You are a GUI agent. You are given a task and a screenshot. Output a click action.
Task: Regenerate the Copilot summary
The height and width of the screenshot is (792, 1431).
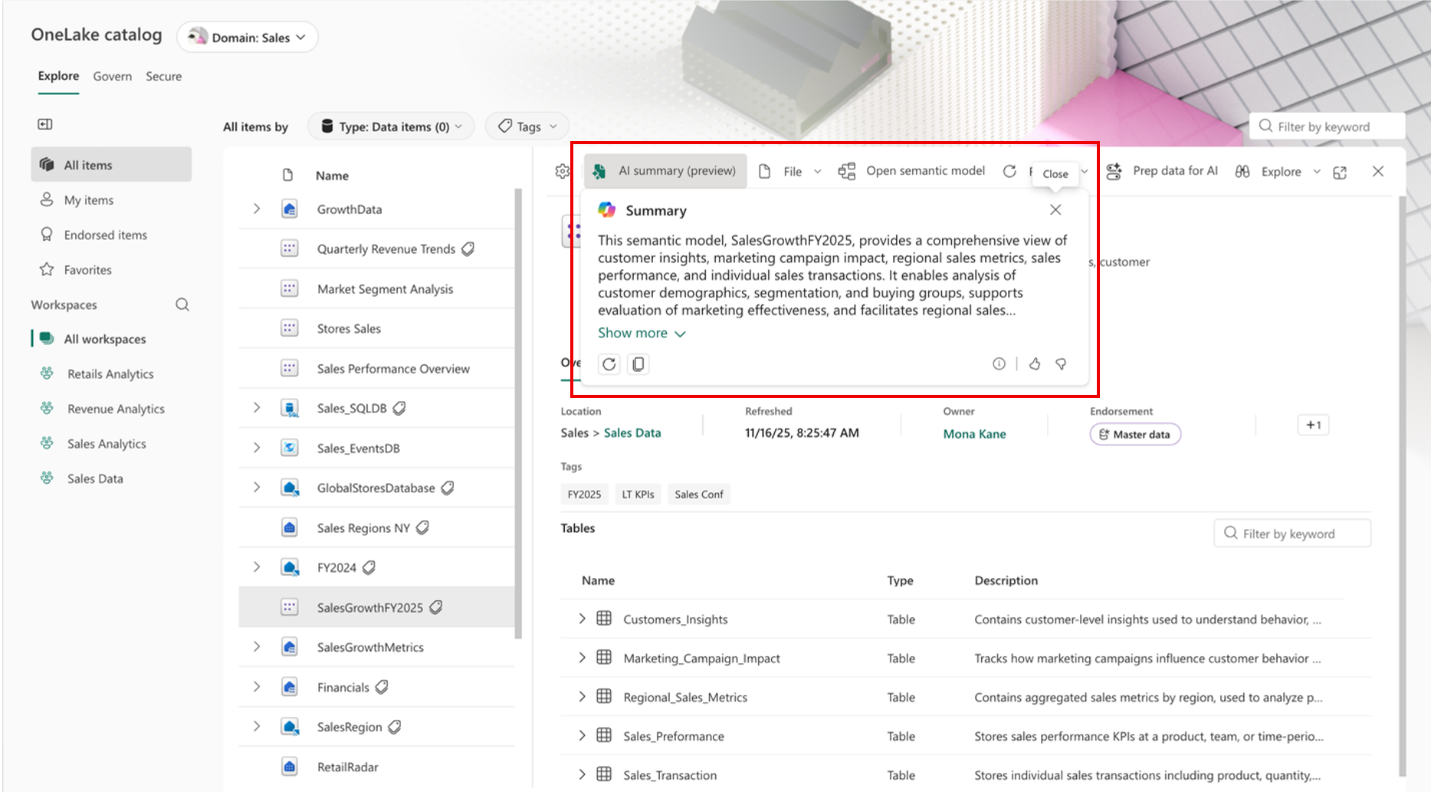click(x=609, y=364)
